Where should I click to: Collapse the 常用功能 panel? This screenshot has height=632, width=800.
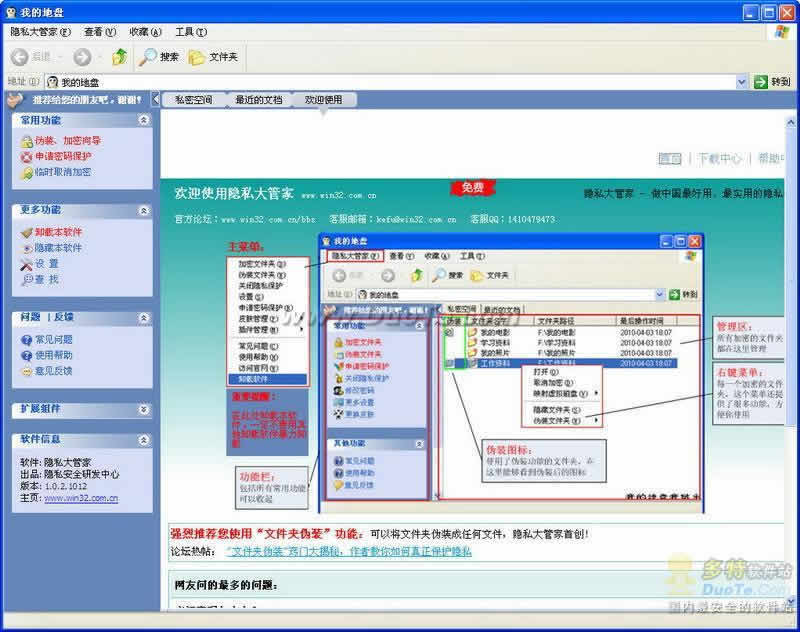click(x=144, y=120)
